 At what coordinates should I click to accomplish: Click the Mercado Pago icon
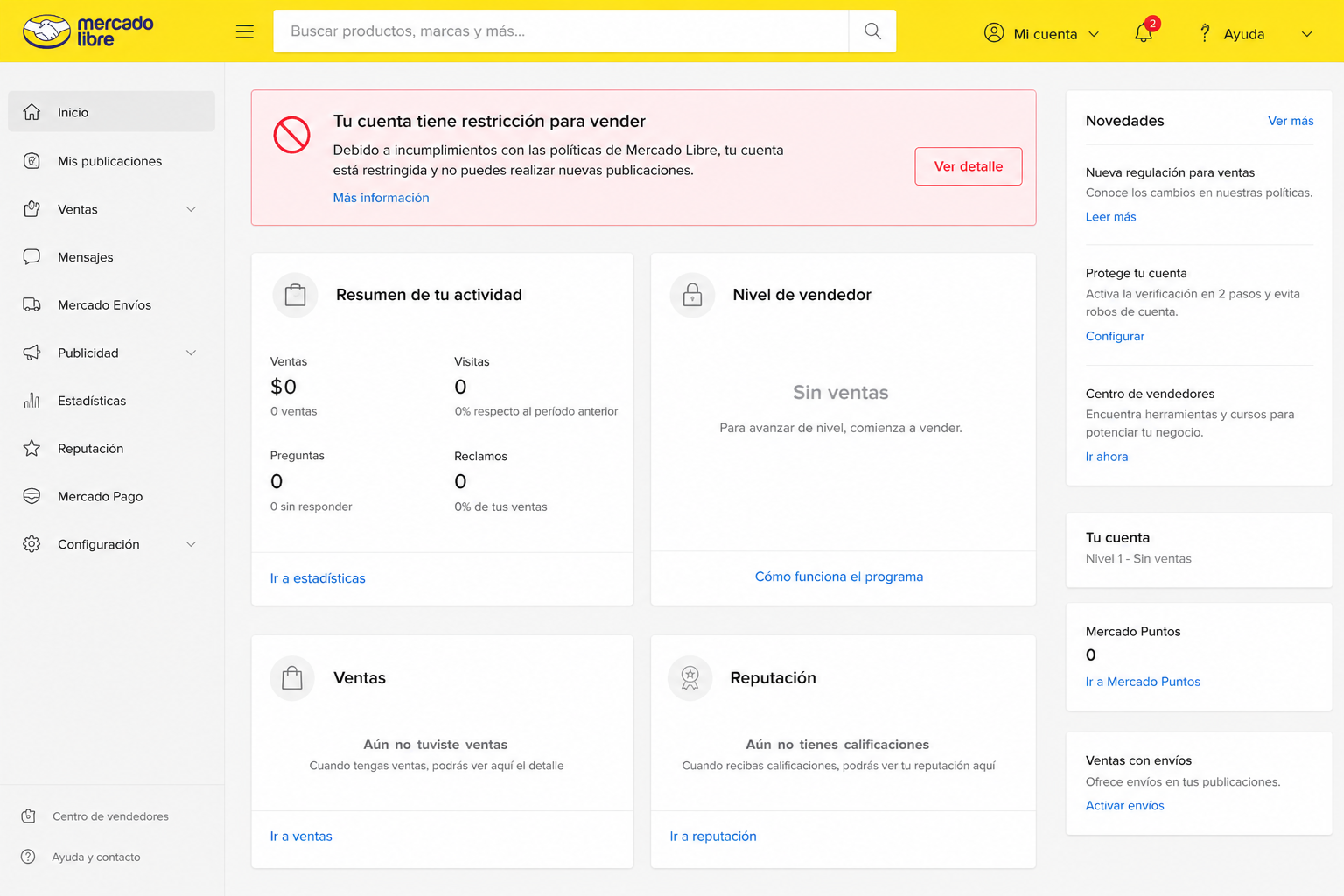pos(31,496)
